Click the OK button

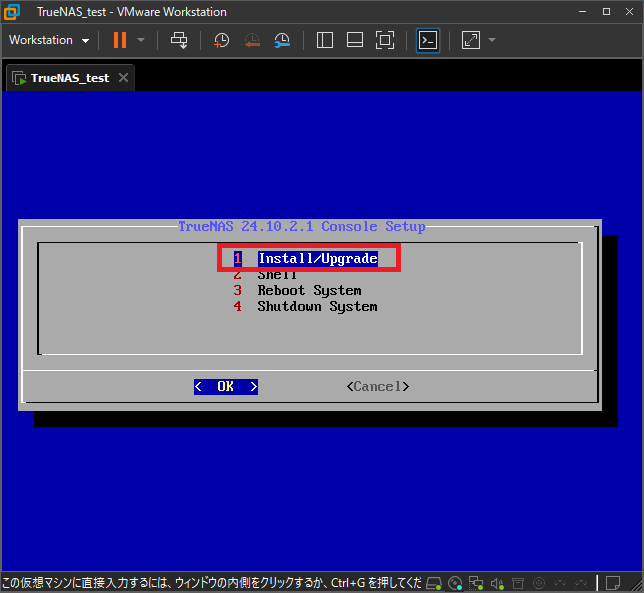226,387
